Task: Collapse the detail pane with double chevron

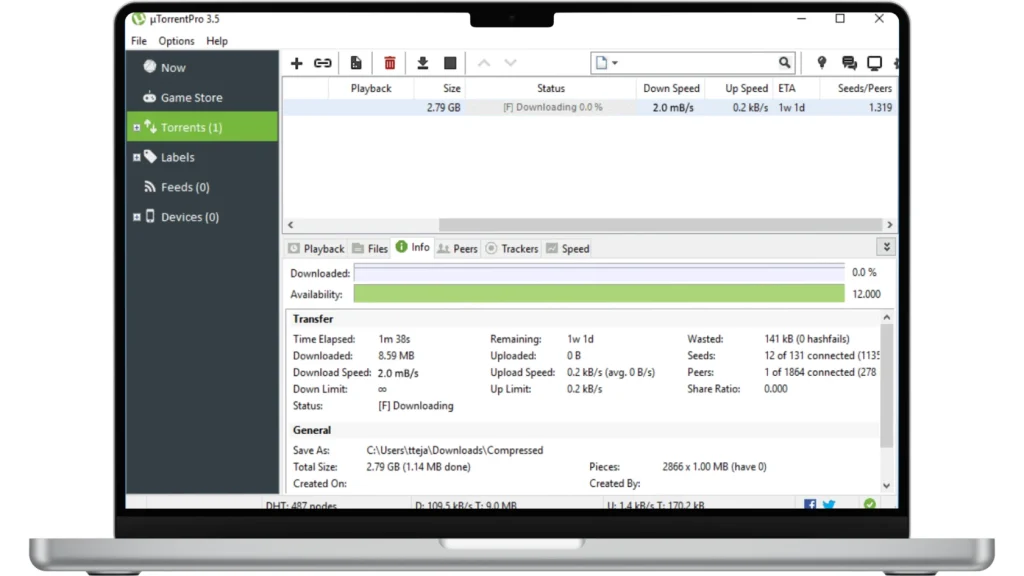Action: 886,247
